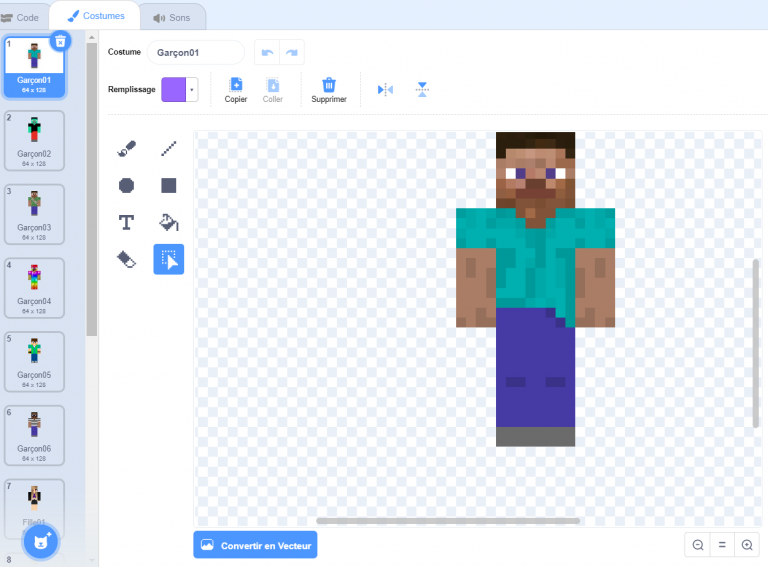Screen dimensions: 768x567
Task: Open the choose costume cat button
Action: tap(41, 542)
